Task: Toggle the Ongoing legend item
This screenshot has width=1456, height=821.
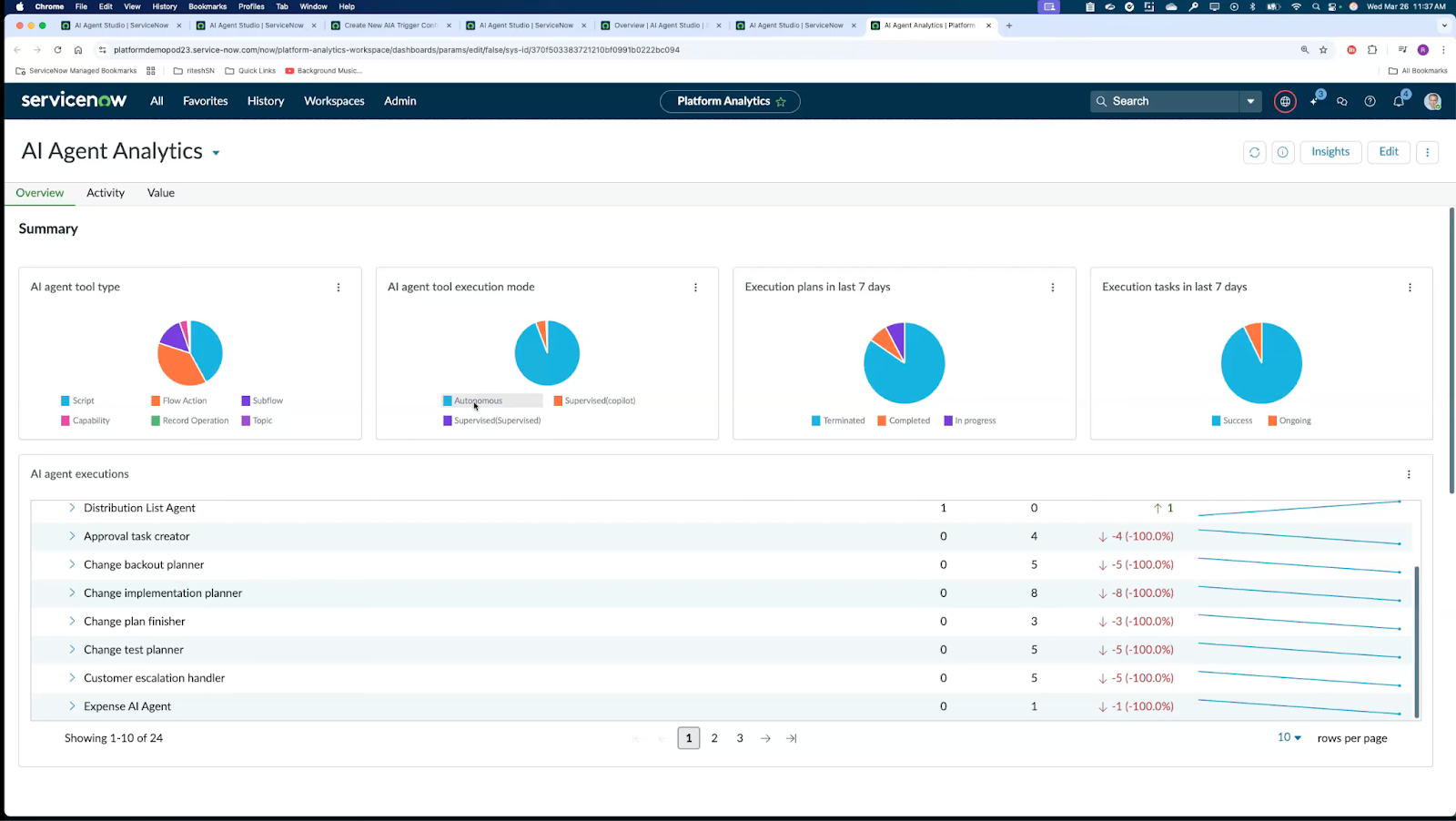Action: (1289, 421)
